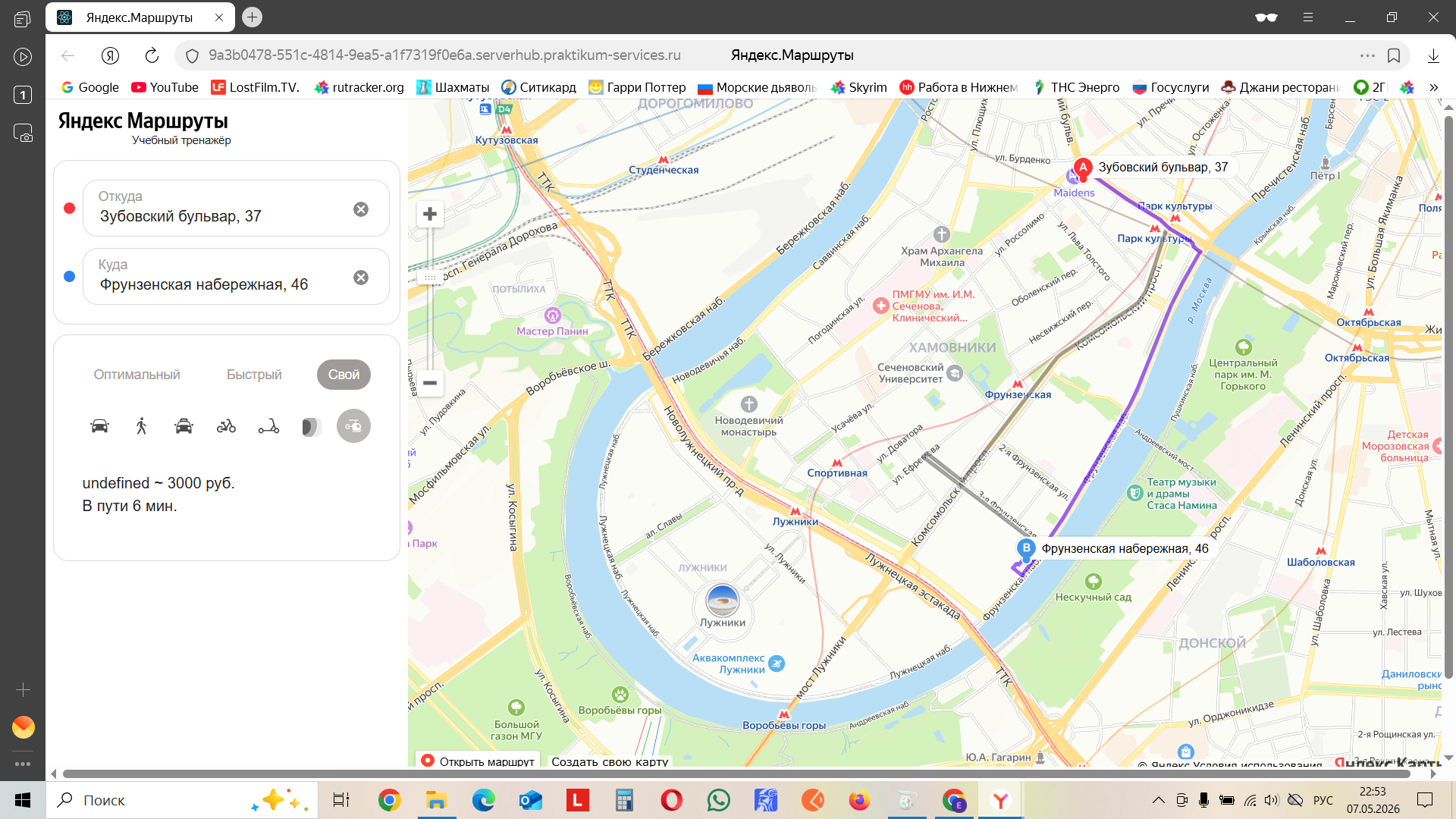Open the Лужники stadium map thumbnail

722,601
